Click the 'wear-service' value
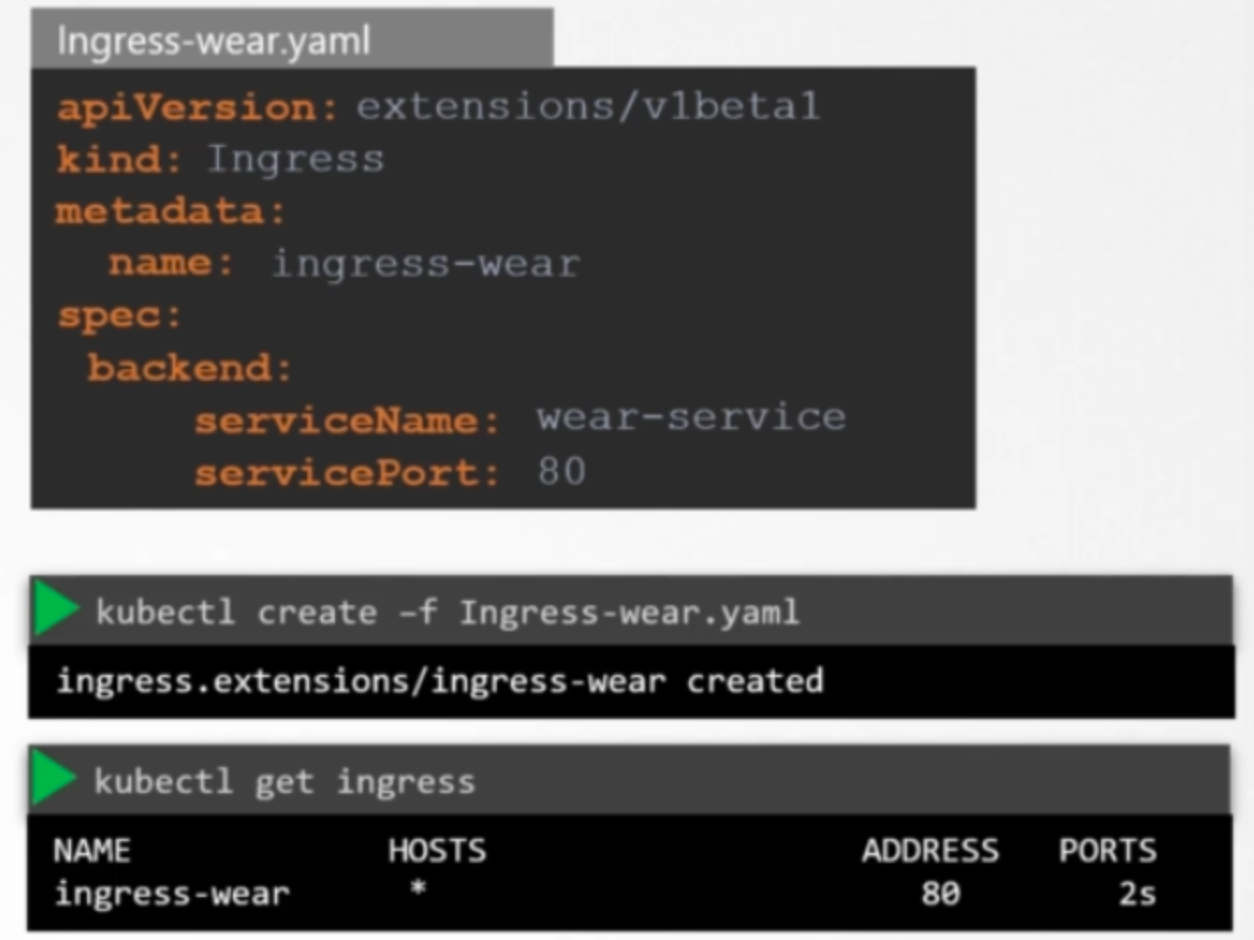 [691, 416]
